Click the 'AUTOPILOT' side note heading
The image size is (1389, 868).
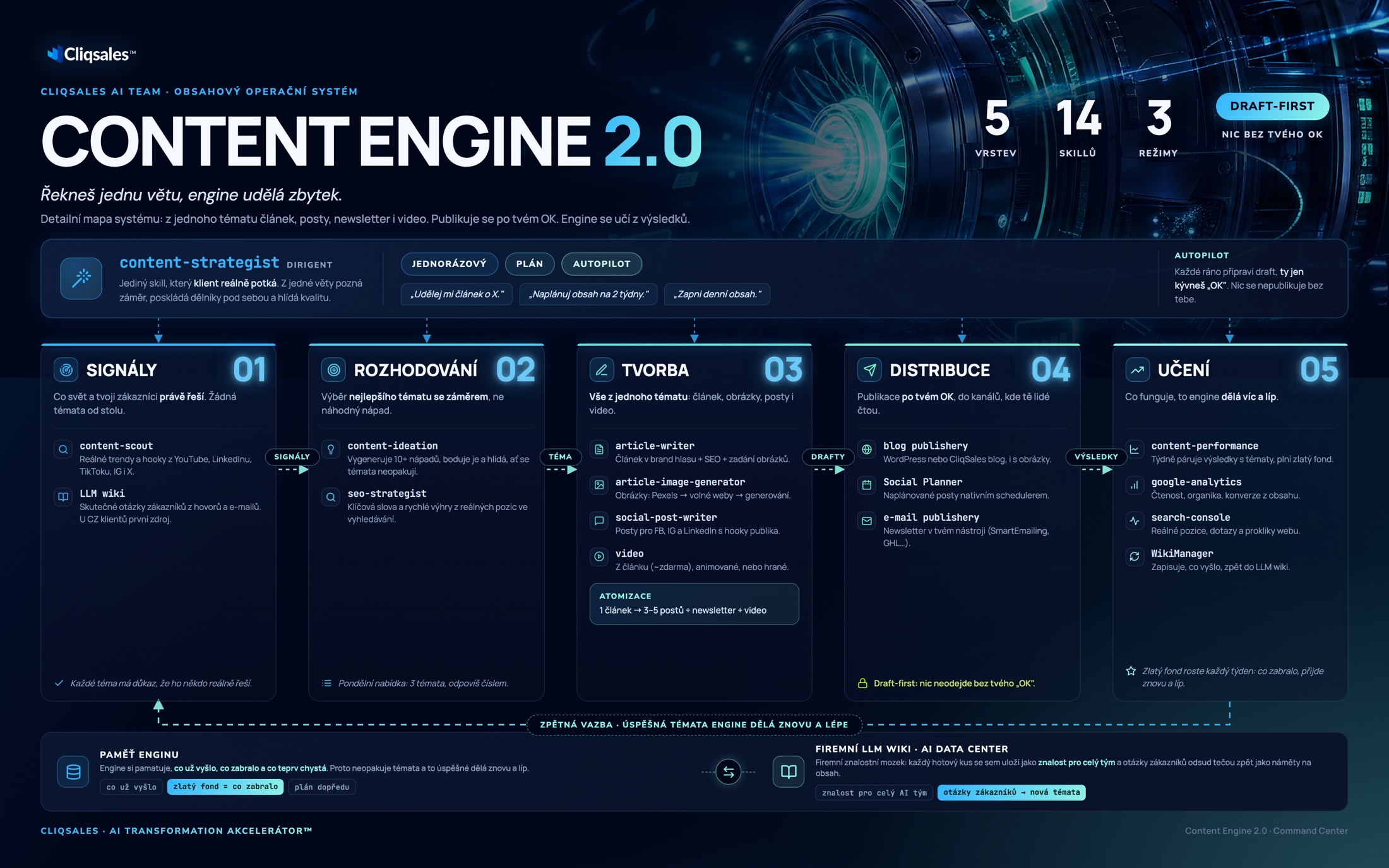1201,256
